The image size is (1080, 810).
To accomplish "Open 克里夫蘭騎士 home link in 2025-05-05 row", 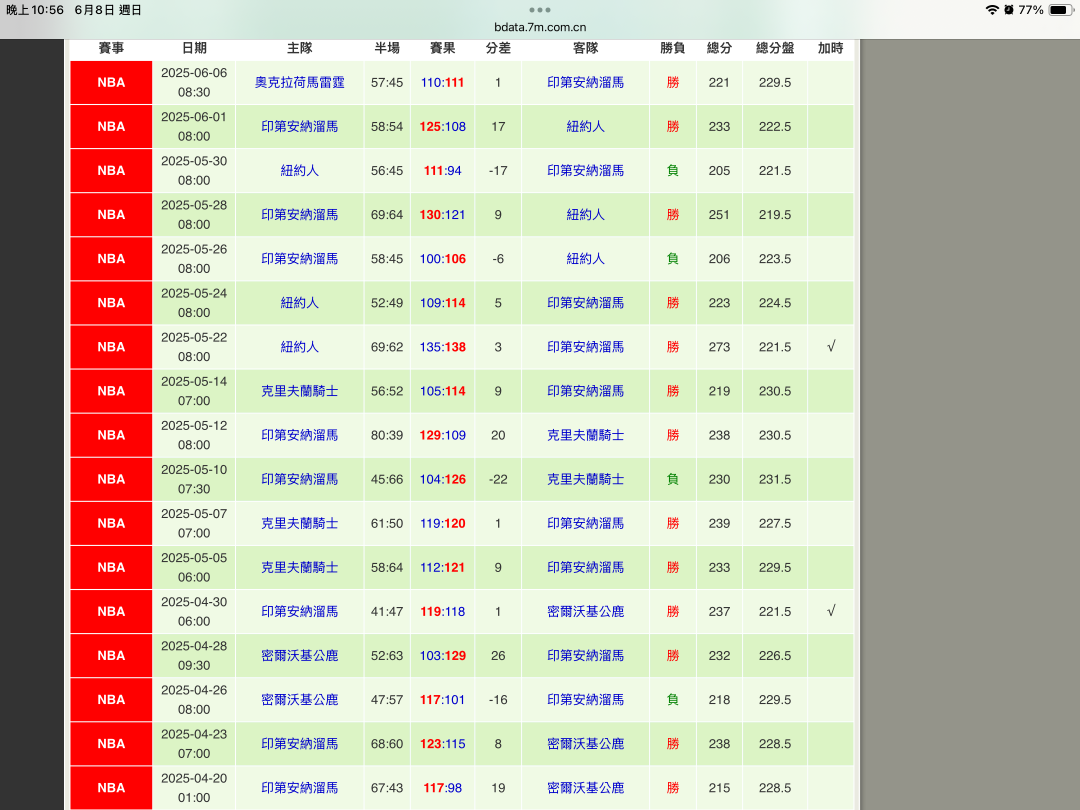I will [x=300, y=568].
